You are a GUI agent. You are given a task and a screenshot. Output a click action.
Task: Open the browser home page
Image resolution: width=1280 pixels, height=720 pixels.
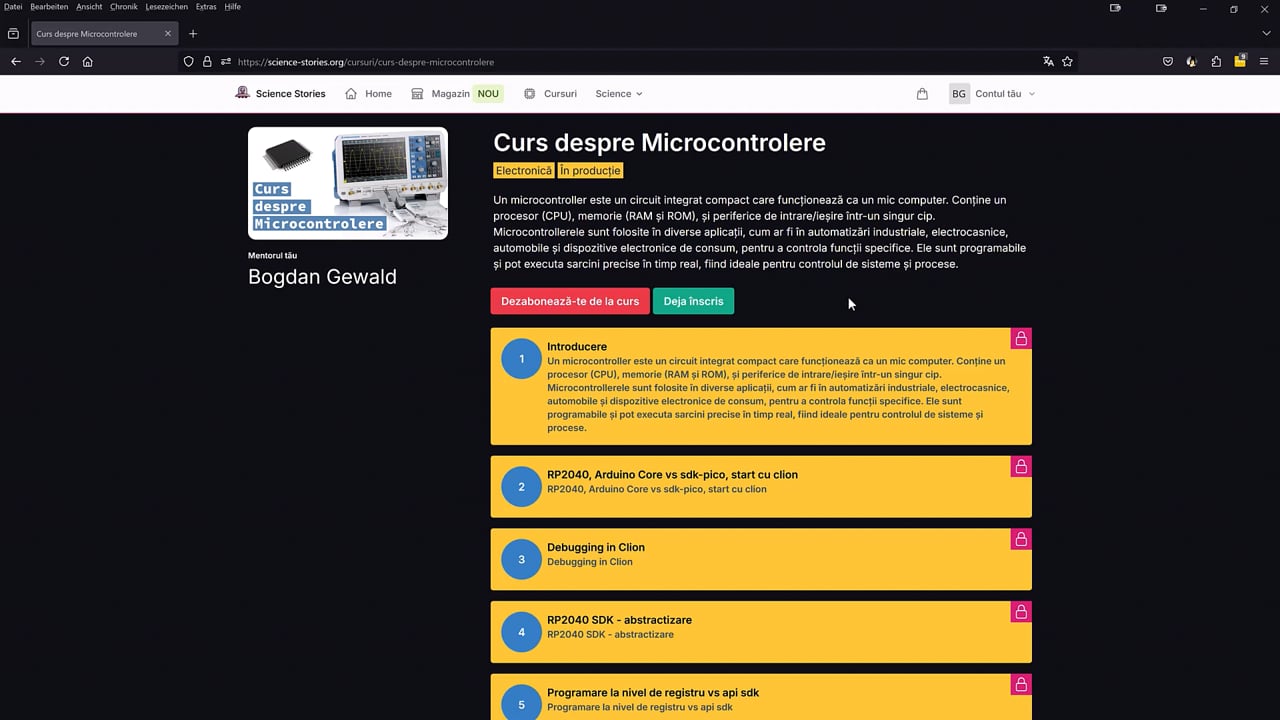[88, 61]
